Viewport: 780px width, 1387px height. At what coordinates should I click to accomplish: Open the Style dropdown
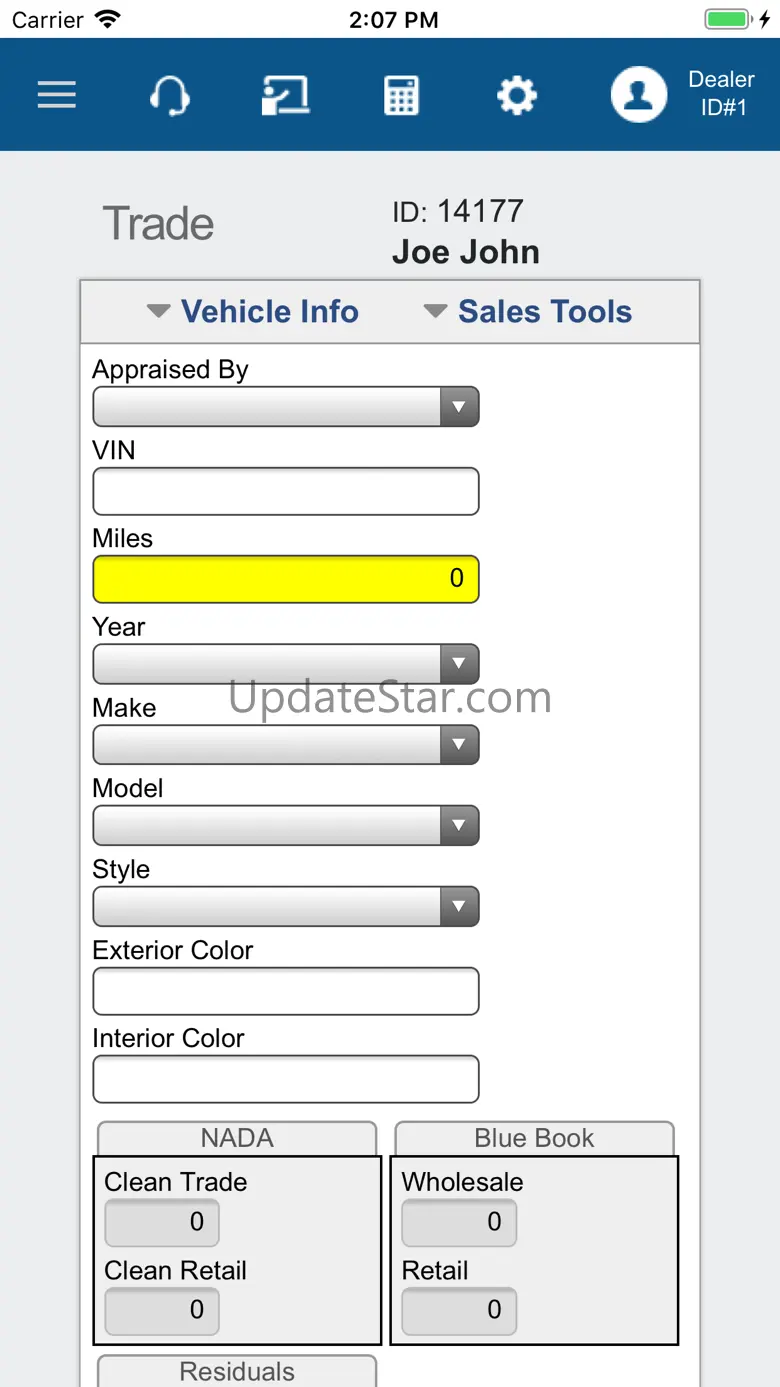tap(285, 907)
